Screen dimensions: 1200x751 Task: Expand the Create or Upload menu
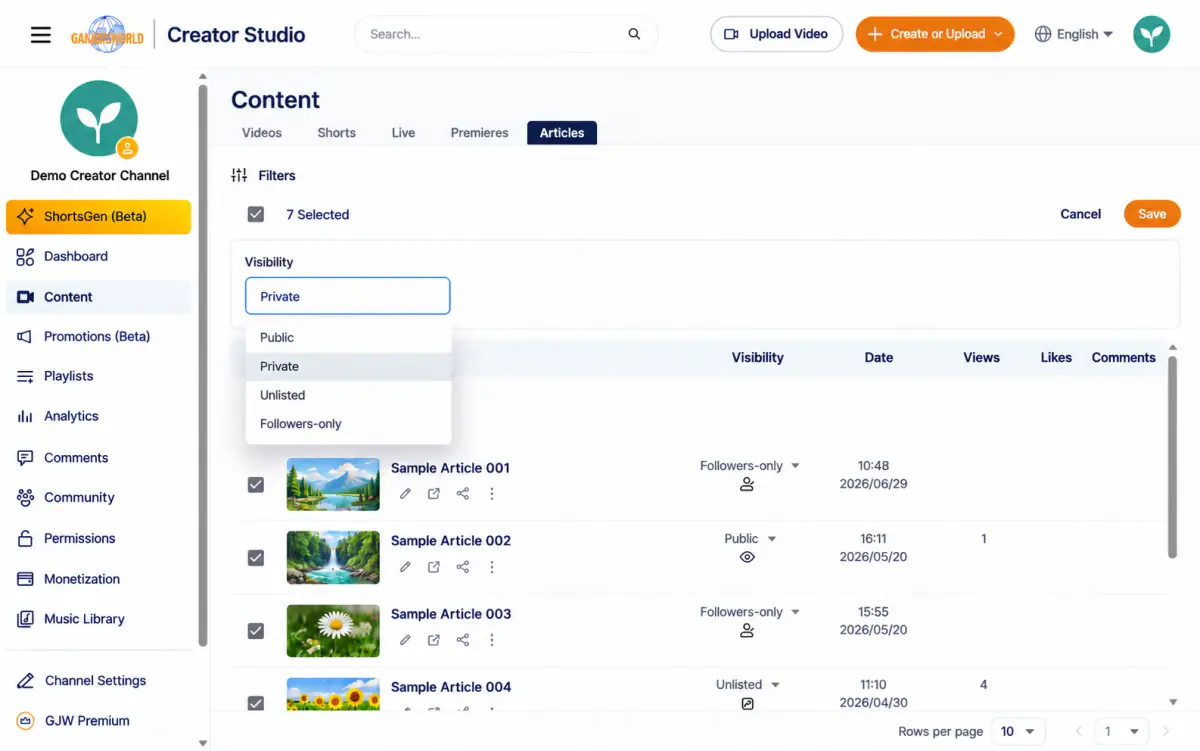pos(935,34)
